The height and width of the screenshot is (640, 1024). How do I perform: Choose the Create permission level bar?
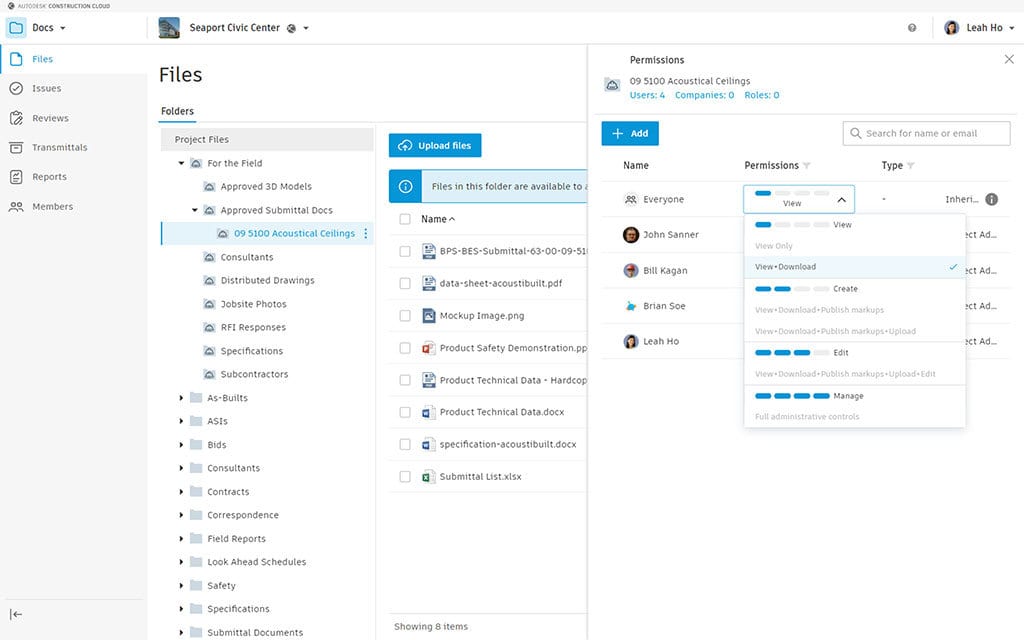pyautogui.click(x=792, y=289)
